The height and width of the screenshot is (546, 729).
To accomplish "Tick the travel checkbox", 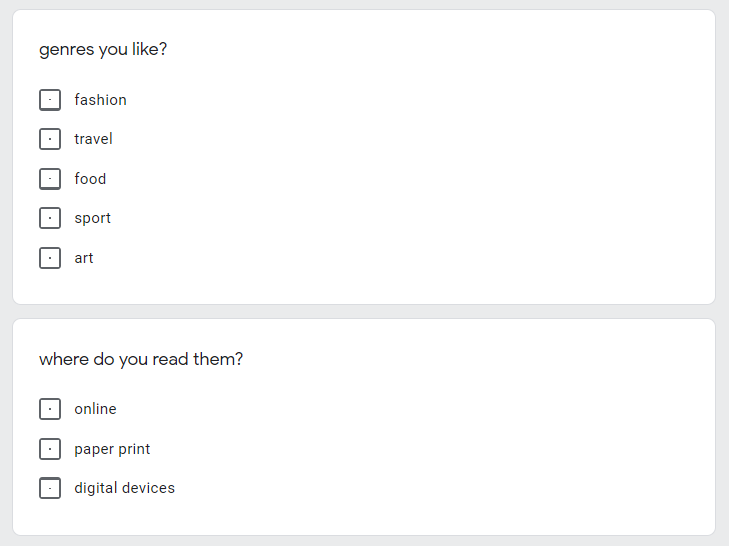I will (50, 139).
